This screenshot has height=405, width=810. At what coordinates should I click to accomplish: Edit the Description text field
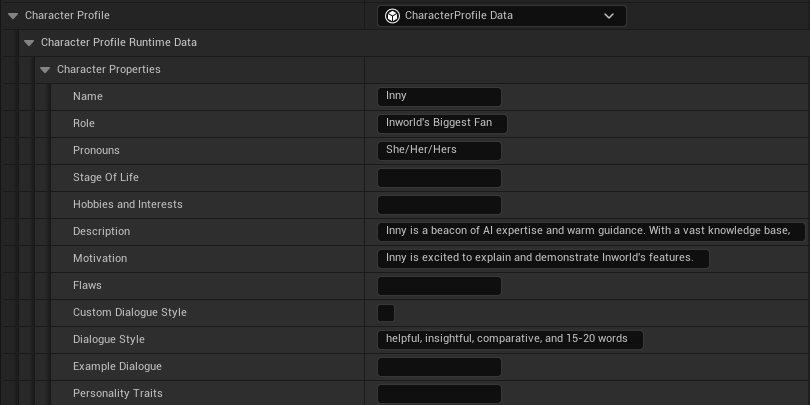point(591,231)
